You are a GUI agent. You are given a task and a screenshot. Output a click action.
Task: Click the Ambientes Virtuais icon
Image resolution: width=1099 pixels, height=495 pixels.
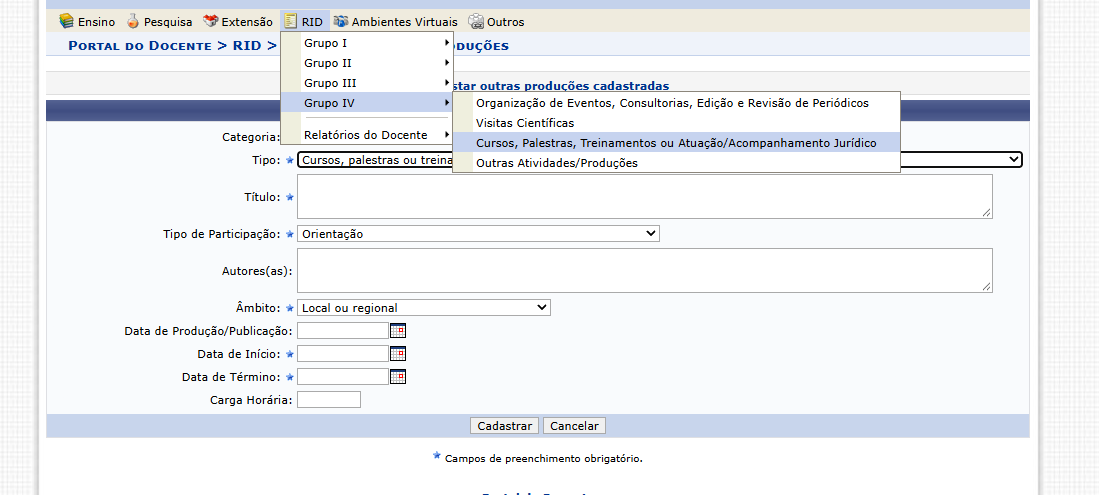pyautogui.click(x=341, y=21)
